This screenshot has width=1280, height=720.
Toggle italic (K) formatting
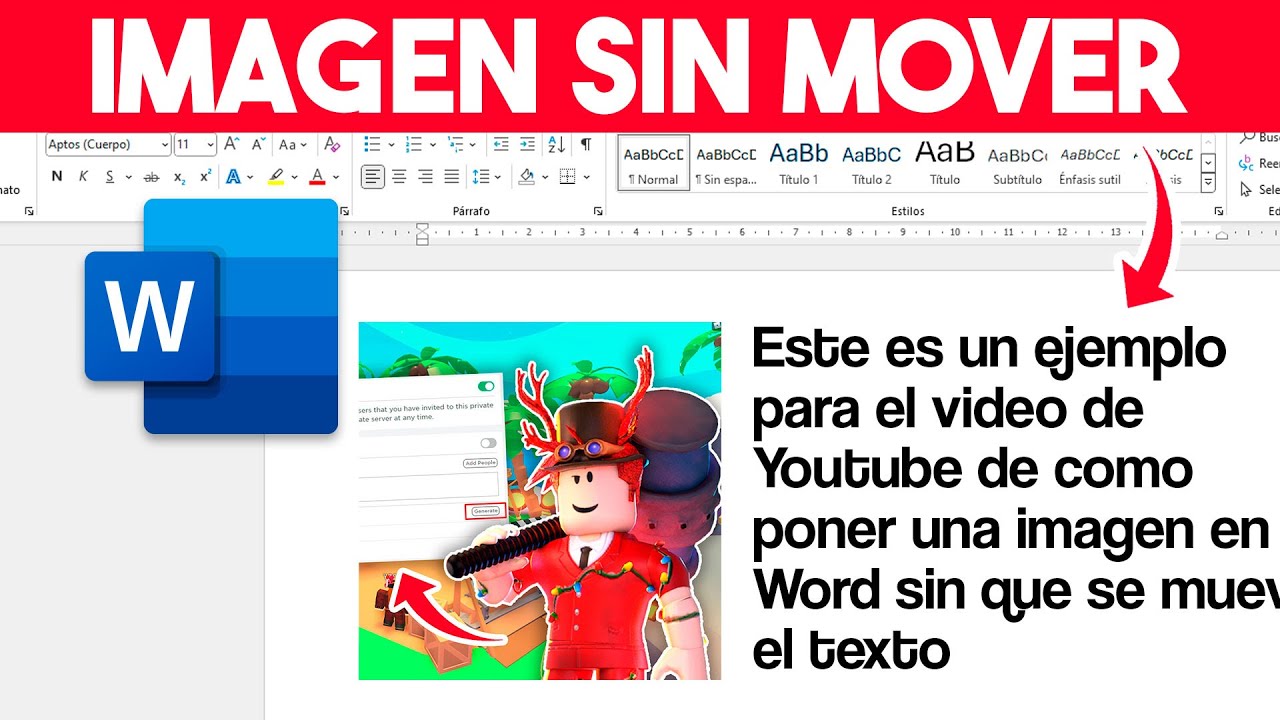[x=83, y=177]
